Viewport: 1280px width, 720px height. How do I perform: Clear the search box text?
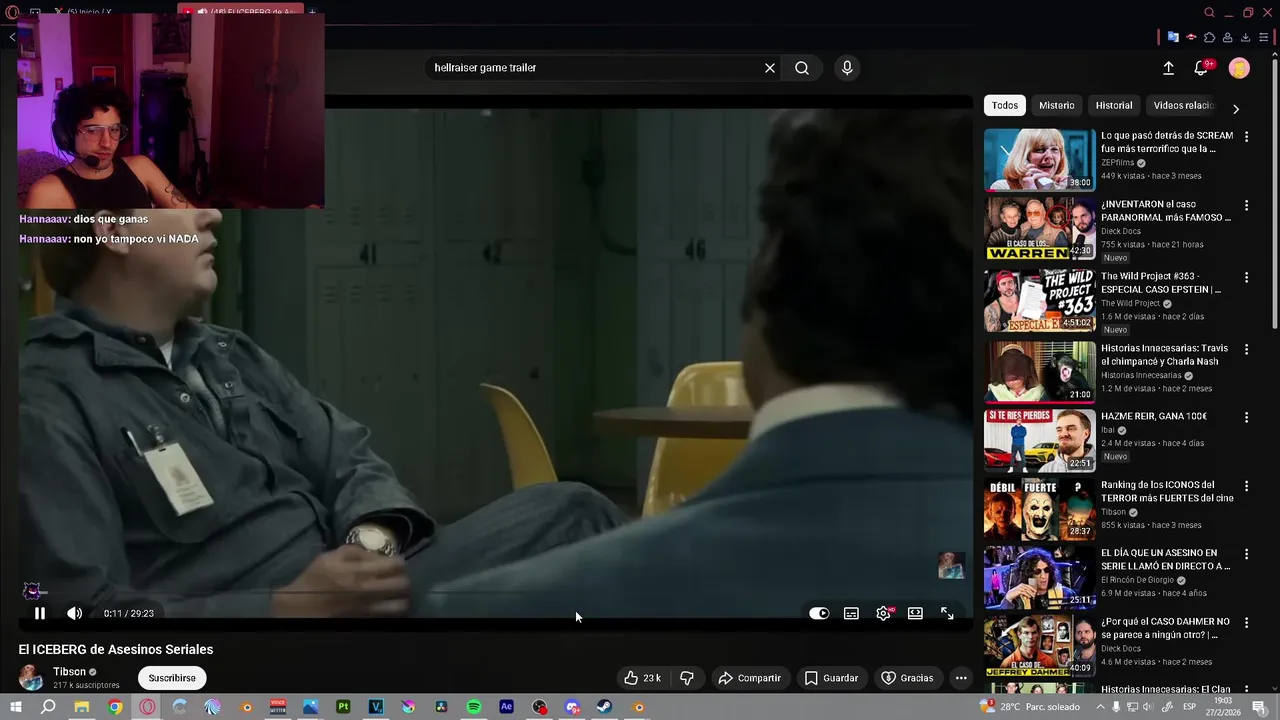pyautogui.click(x=770, y=68)
